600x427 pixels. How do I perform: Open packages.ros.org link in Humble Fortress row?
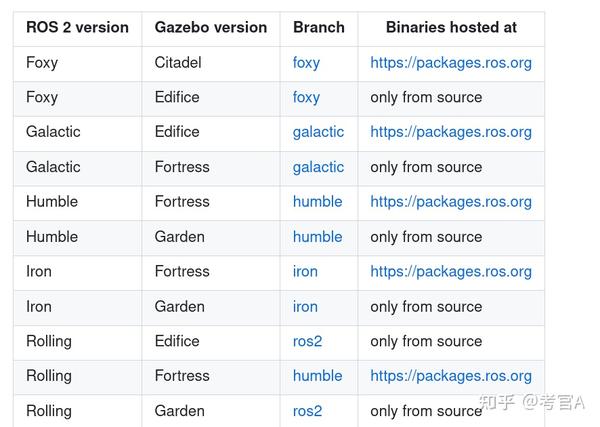[450, 202]
